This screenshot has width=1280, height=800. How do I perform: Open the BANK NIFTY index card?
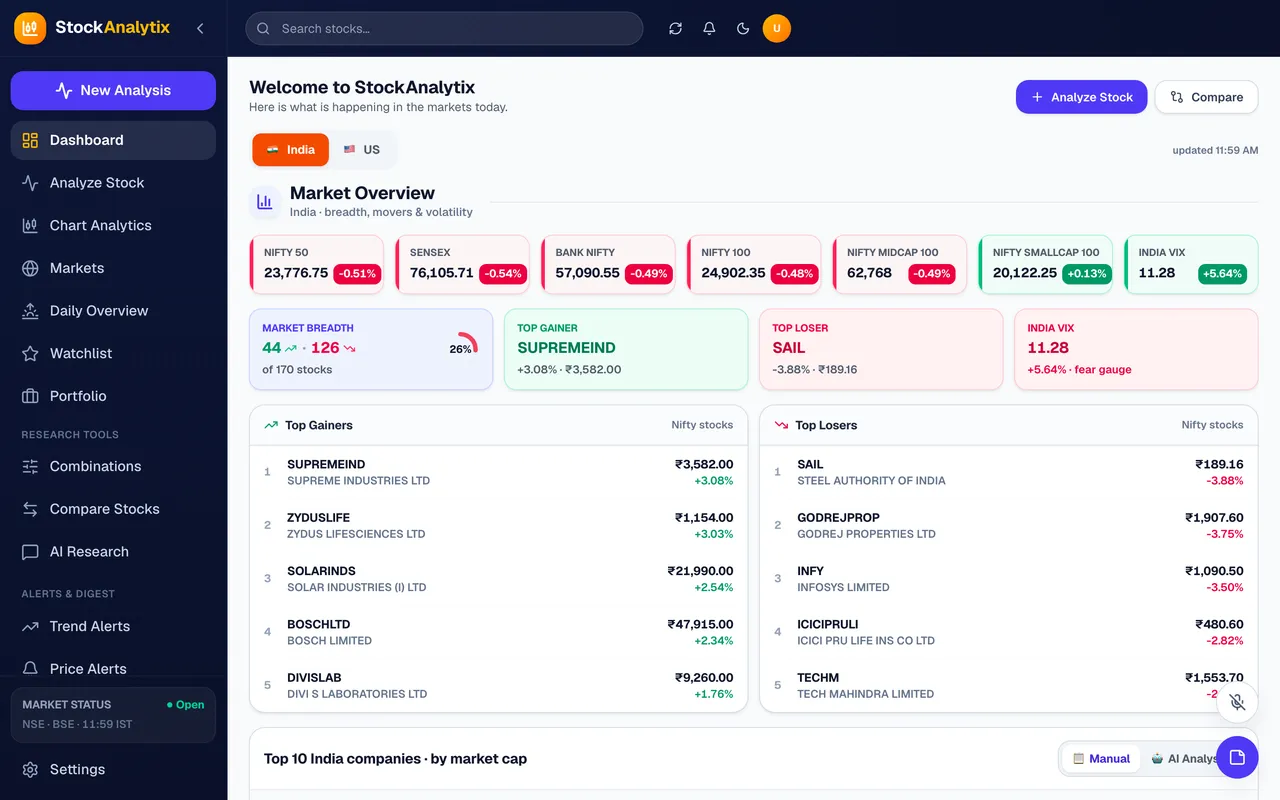pos(608,264)
